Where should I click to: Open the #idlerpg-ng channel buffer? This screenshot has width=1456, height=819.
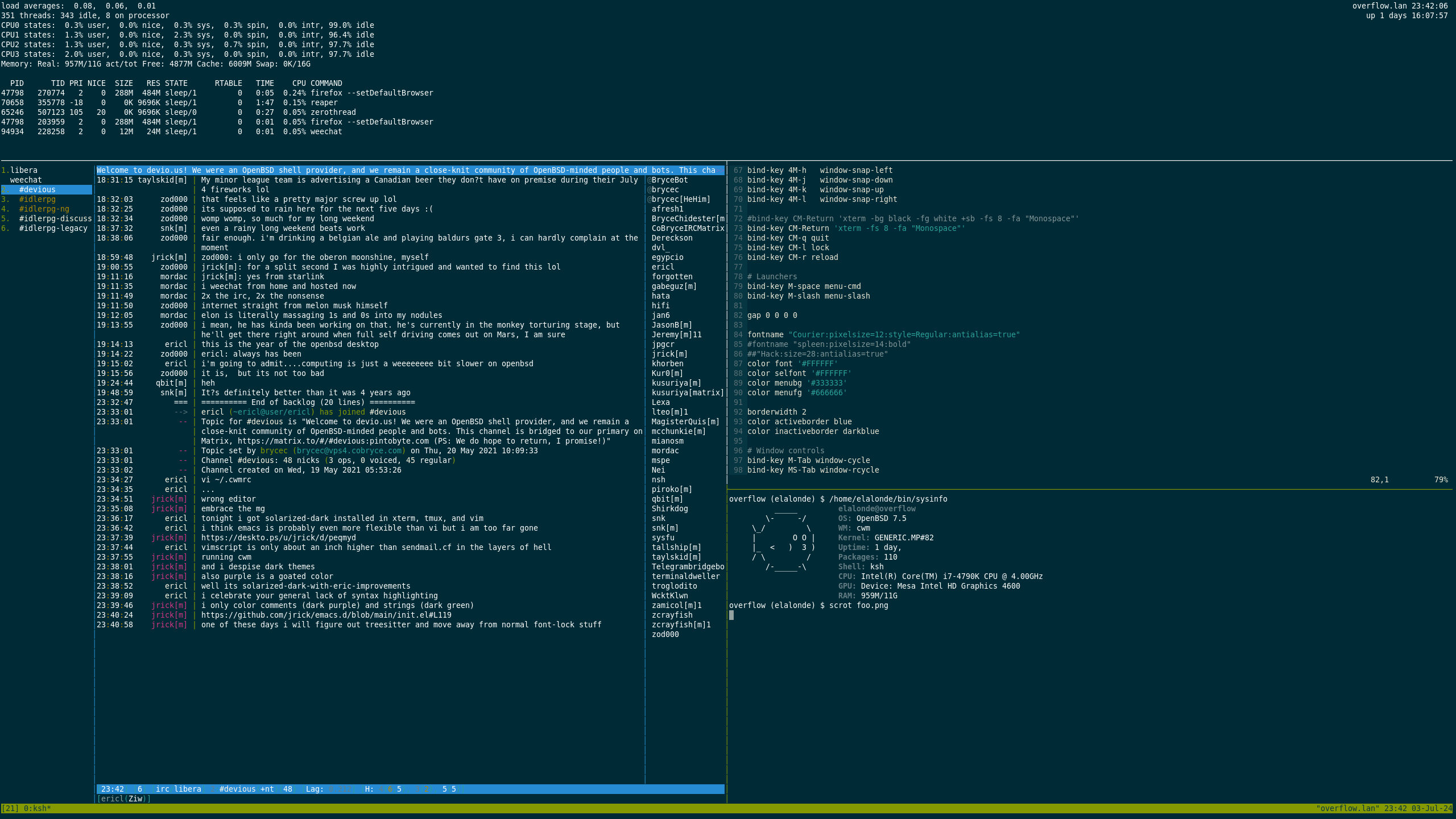[x=44, y=209]
